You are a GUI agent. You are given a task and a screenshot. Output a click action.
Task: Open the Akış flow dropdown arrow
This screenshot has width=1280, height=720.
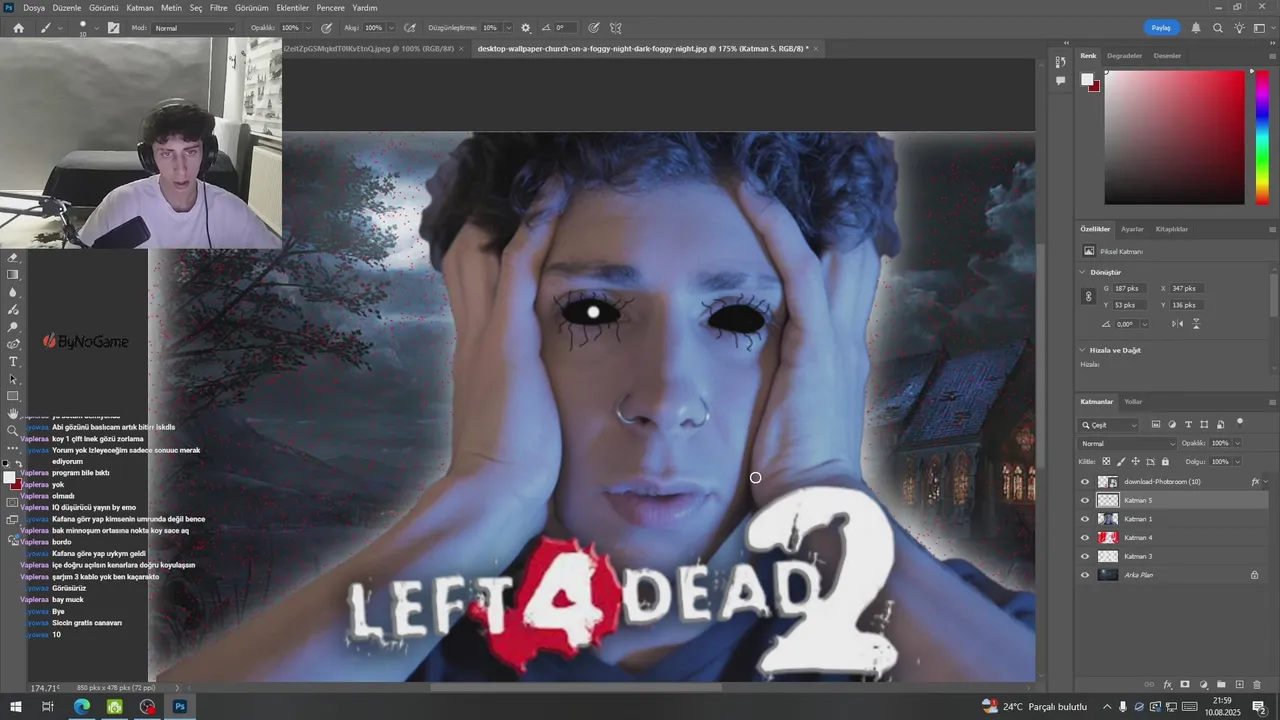[x=391, y=28]
